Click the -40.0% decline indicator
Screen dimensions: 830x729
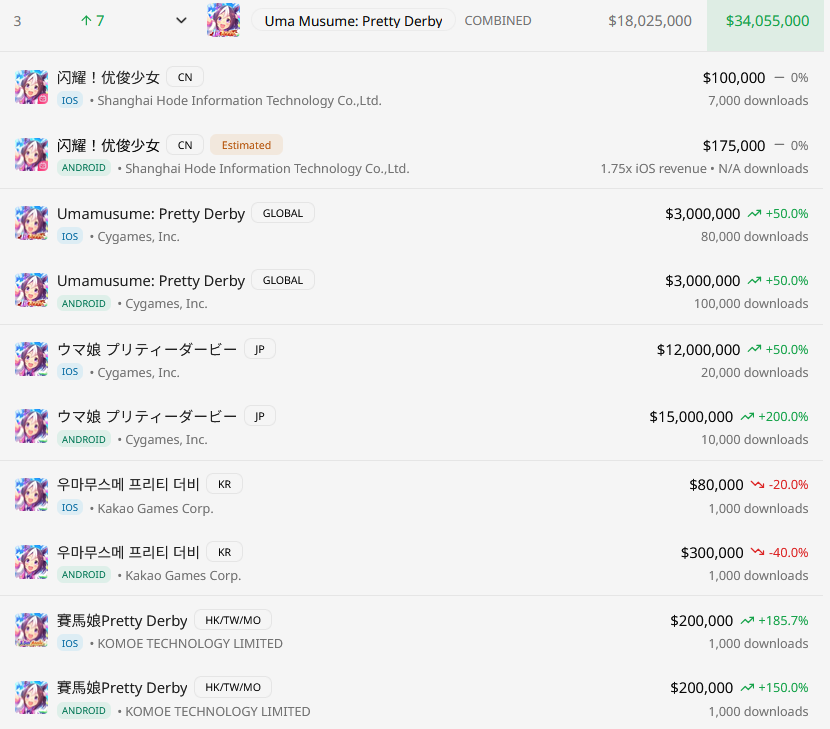(779, 553)
